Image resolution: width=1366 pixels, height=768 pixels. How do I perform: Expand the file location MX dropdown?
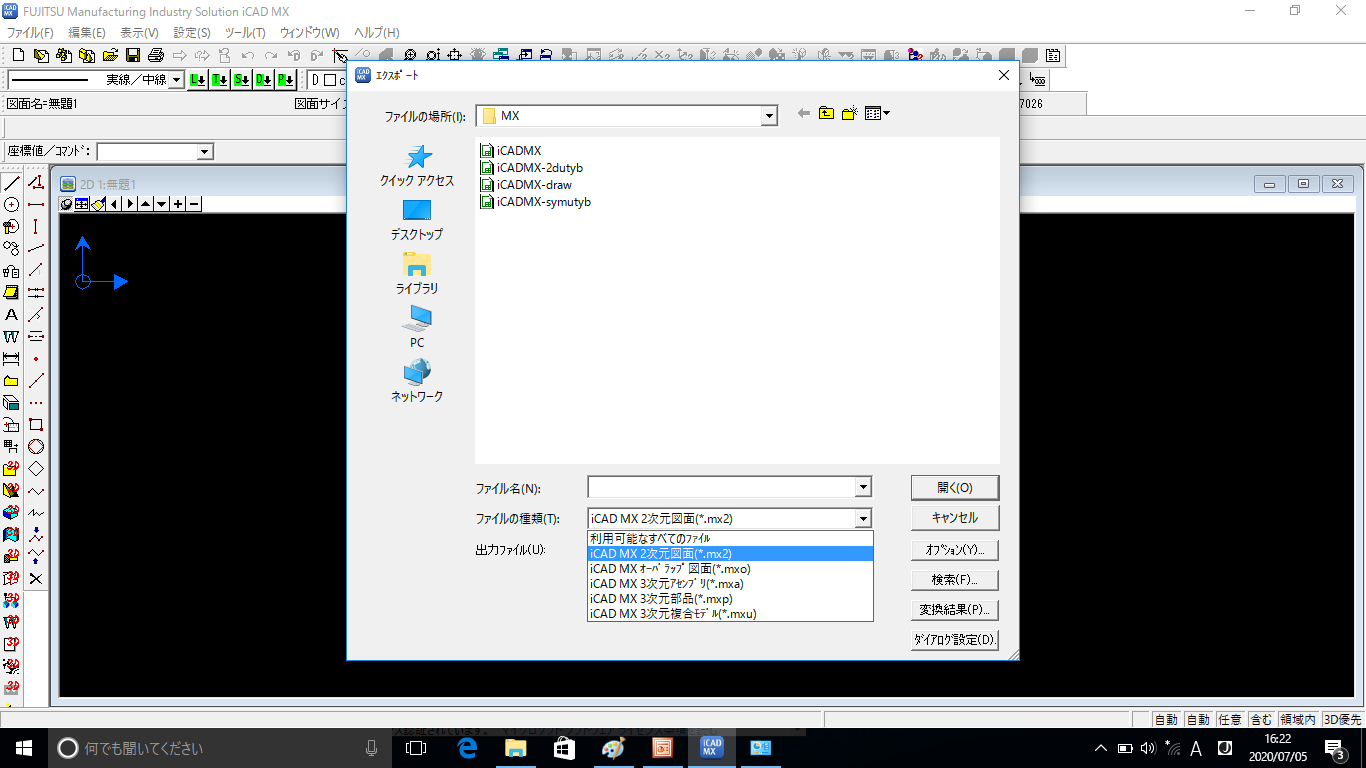[769, 116]
